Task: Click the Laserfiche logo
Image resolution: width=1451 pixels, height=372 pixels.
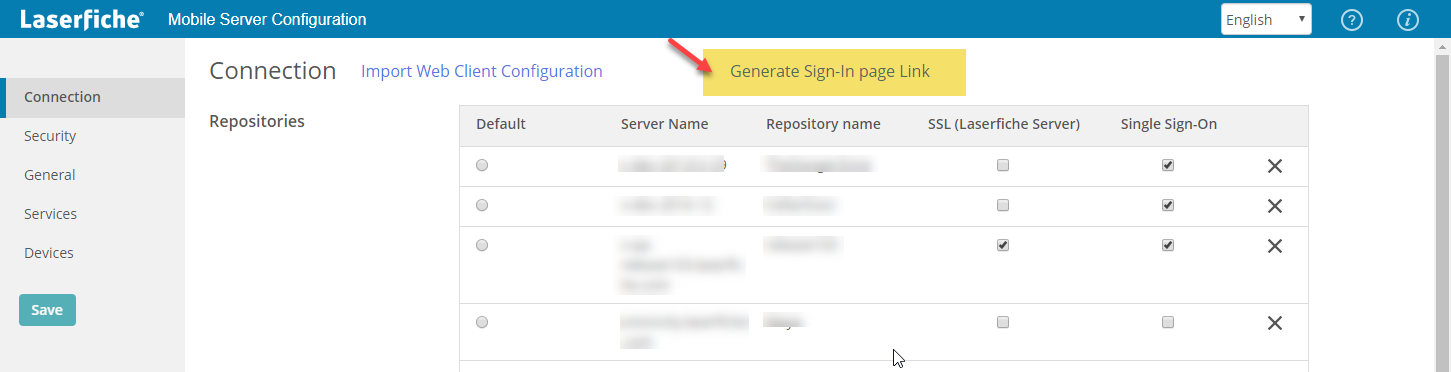Action: (81, 19)
